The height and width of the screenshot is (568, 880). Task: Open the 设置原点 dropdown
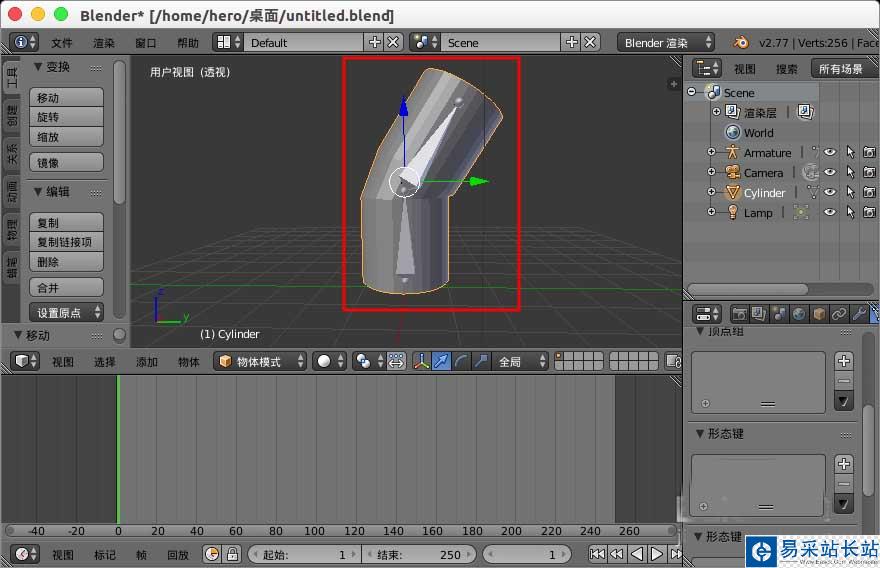66,312
